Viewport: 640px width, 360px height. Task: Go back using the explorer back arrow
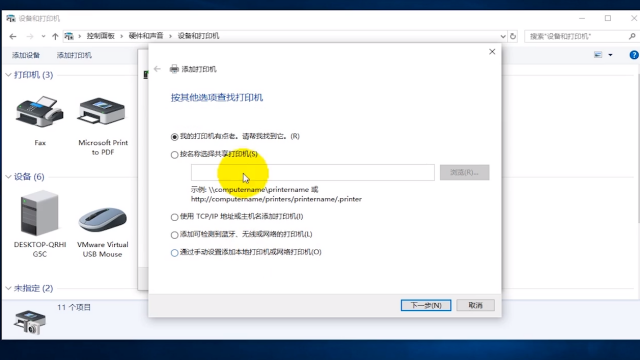pyautogui.click(x=13, y=36)
